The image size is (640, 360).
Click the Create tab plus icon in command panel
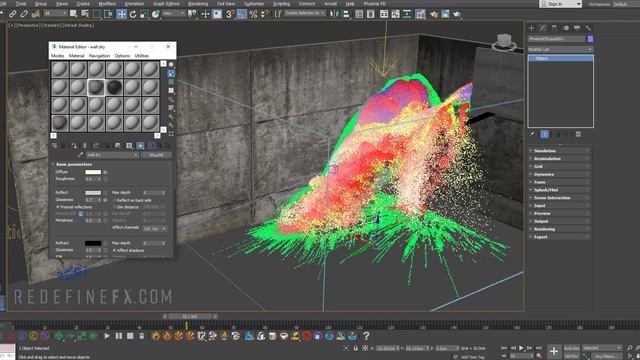531,28
